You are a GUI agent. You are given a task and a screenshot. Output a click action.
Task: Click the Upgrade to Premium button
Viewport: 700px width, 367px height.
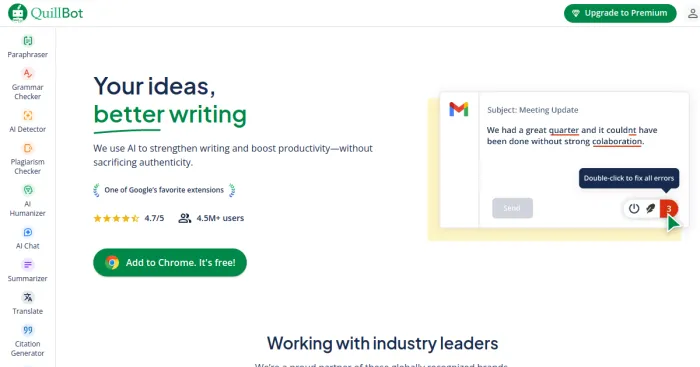[620, 13]
